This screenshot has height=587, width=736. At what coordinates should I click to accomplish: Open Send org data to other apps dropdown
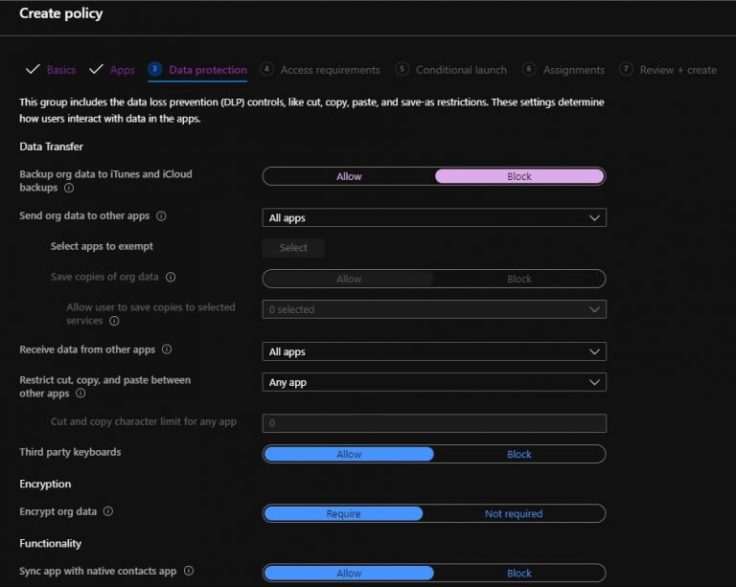[x=434, y=218]
